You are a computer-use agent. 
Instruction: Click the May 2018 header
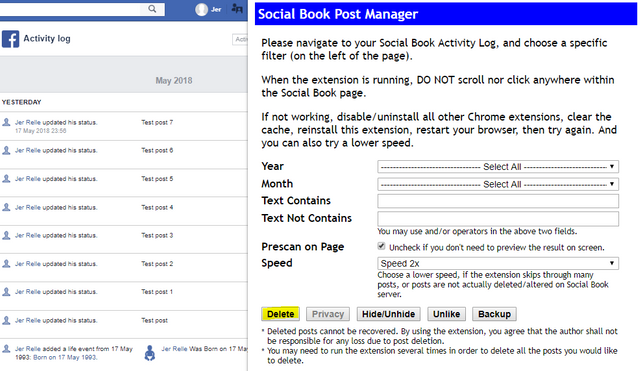tap(174, 80)
